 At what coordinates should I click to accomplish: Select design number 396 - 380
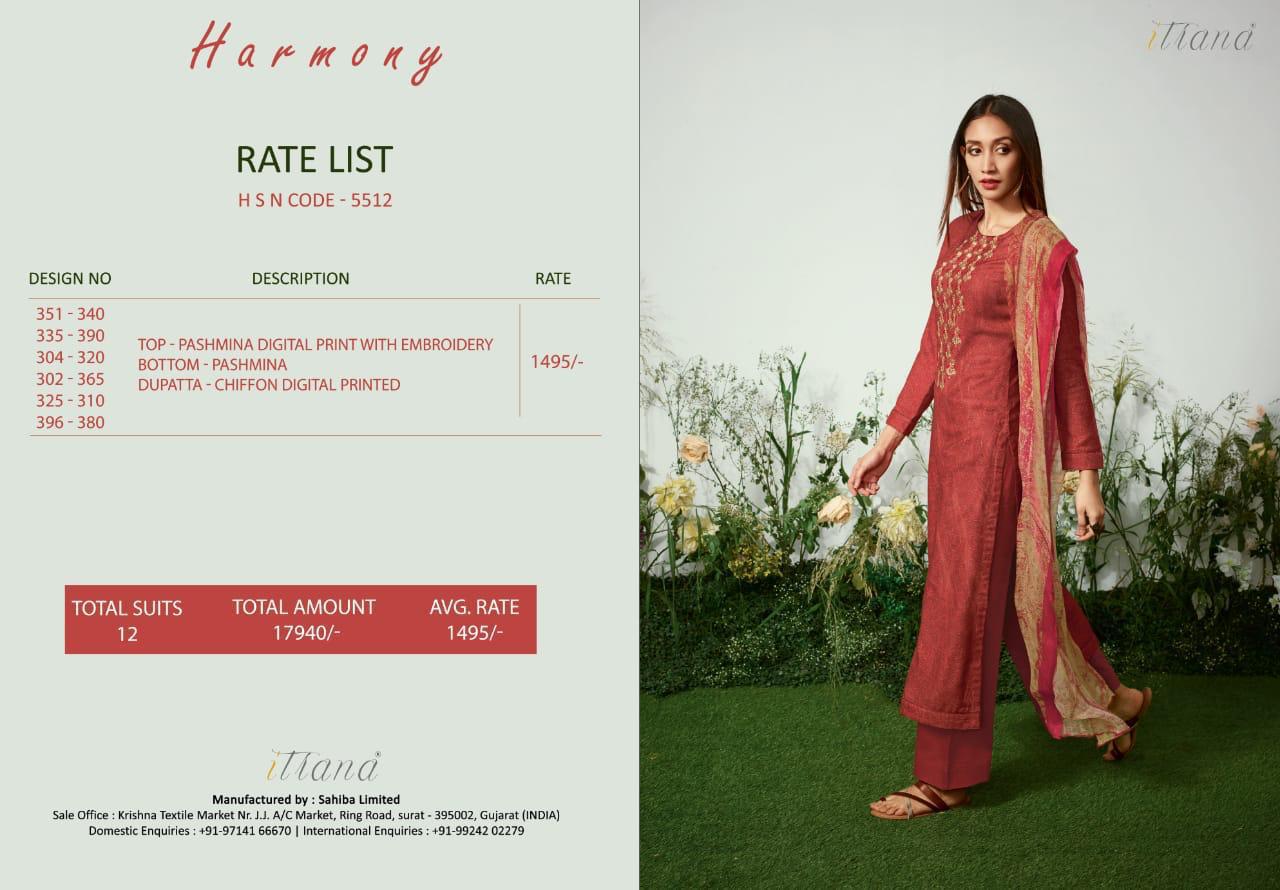(x=70, y=422)
